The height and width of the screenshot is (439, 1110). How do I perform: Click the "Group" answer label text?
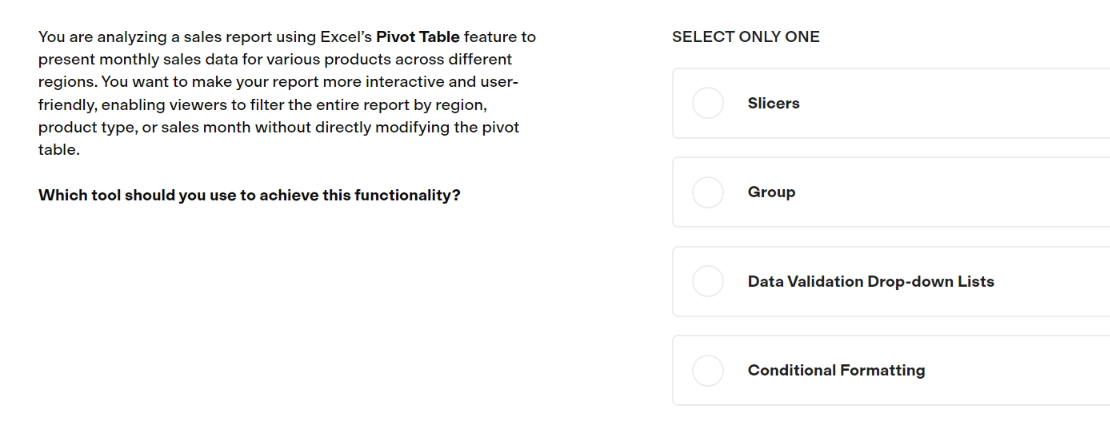click(771, 193)
